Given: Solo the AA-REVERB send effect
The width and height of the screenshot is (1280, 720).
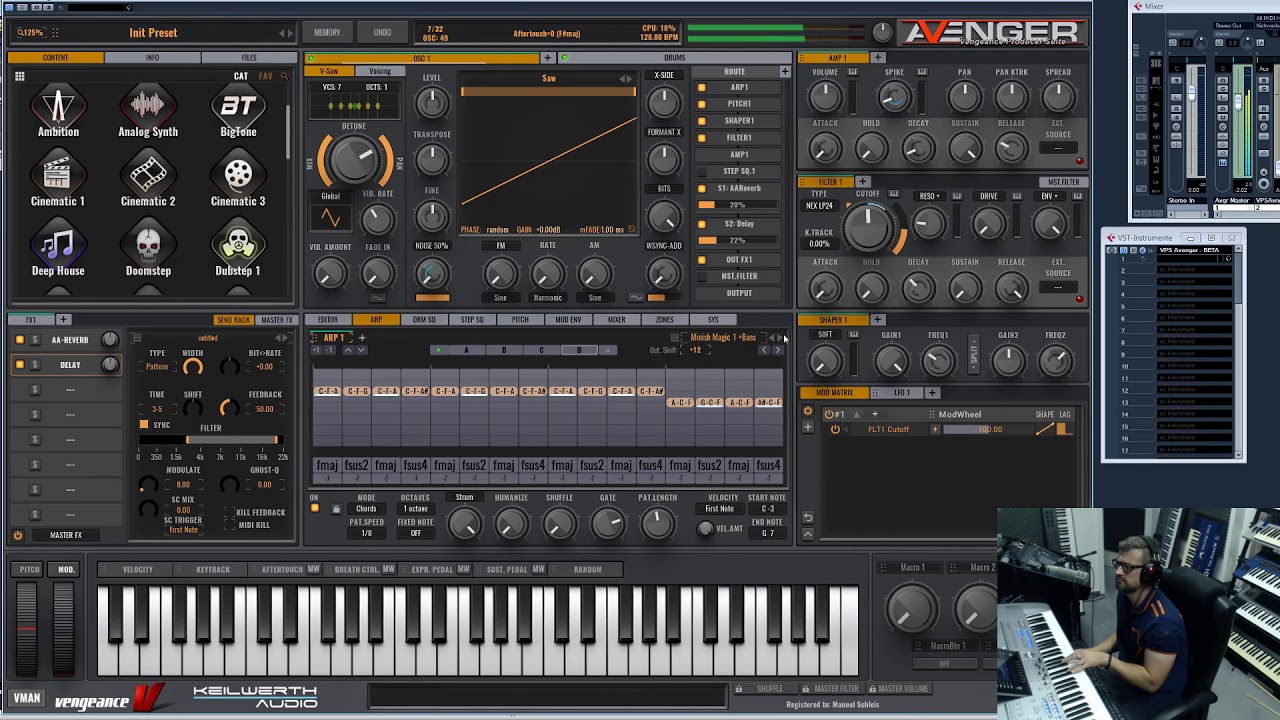Looking at the screenshot, I should coord(35,340).
